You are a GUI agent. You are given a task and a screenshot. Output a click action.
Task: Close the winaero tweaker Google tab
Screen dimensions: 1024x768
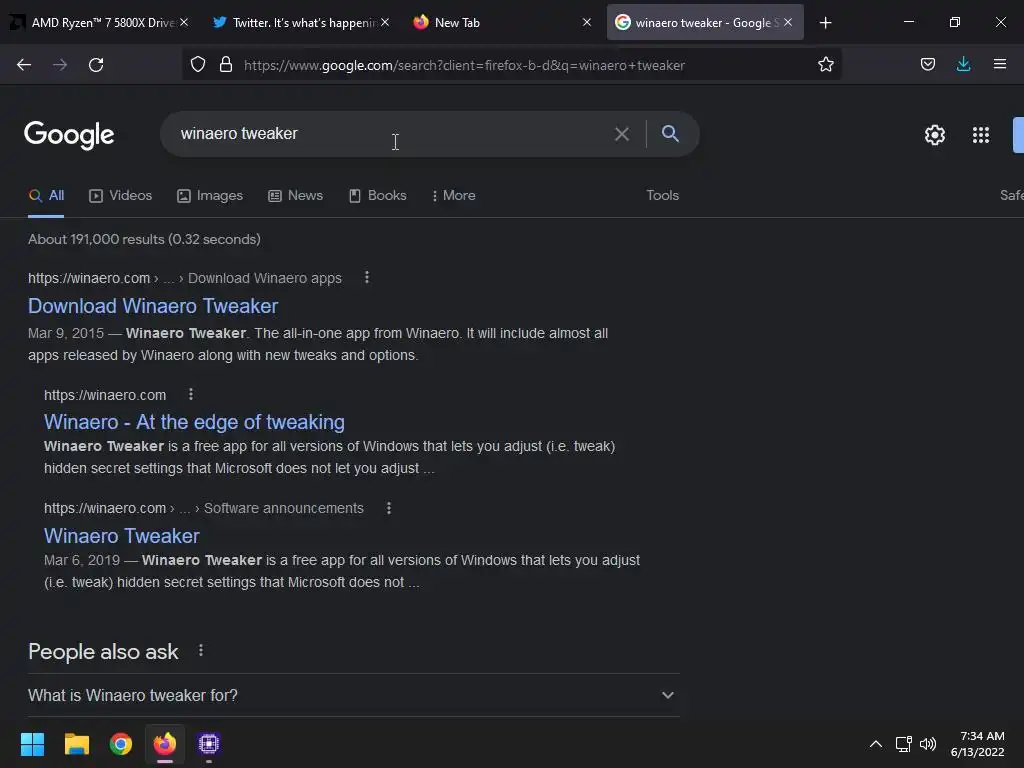tap(788, 23)
